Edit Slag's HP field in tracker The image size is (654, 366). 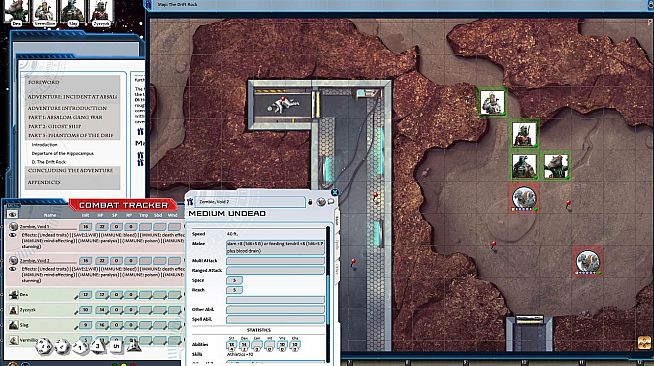pos(101,325)
